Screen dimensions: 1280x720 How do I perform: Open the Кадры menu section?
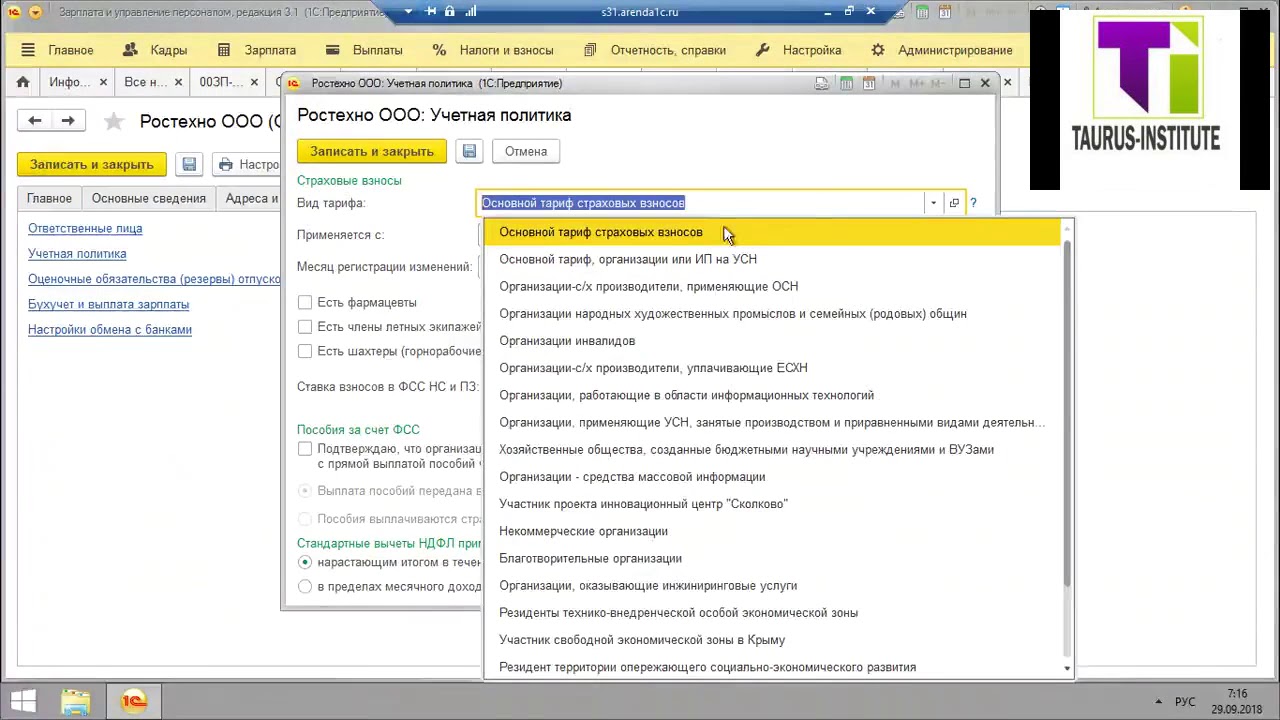pos(156,50)
